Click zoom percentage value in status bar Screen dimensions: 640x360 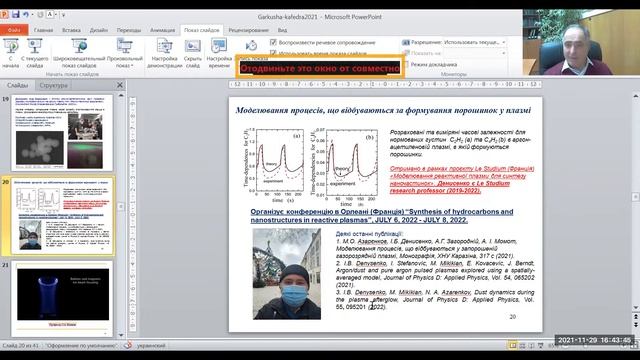(552, 346)
